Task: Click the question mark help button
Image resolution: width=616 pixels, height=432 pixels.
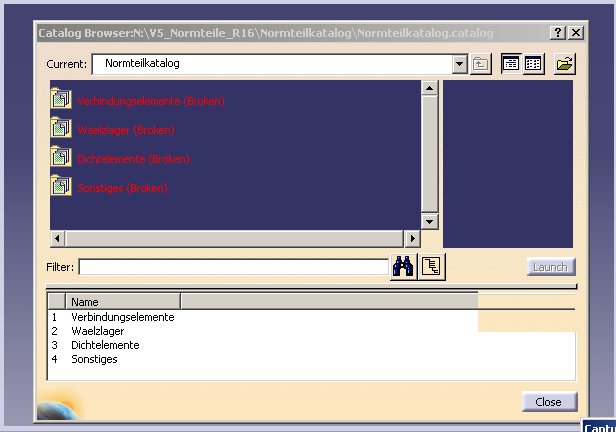Action: point(557,33)
